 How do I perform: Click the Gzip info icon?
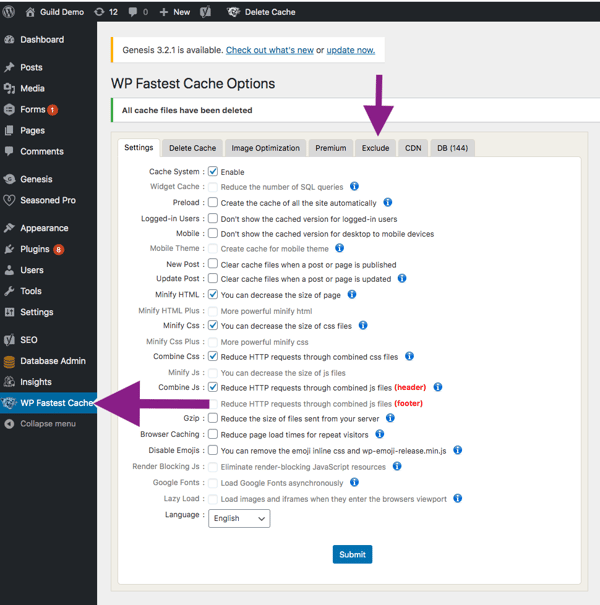(390, 418)
